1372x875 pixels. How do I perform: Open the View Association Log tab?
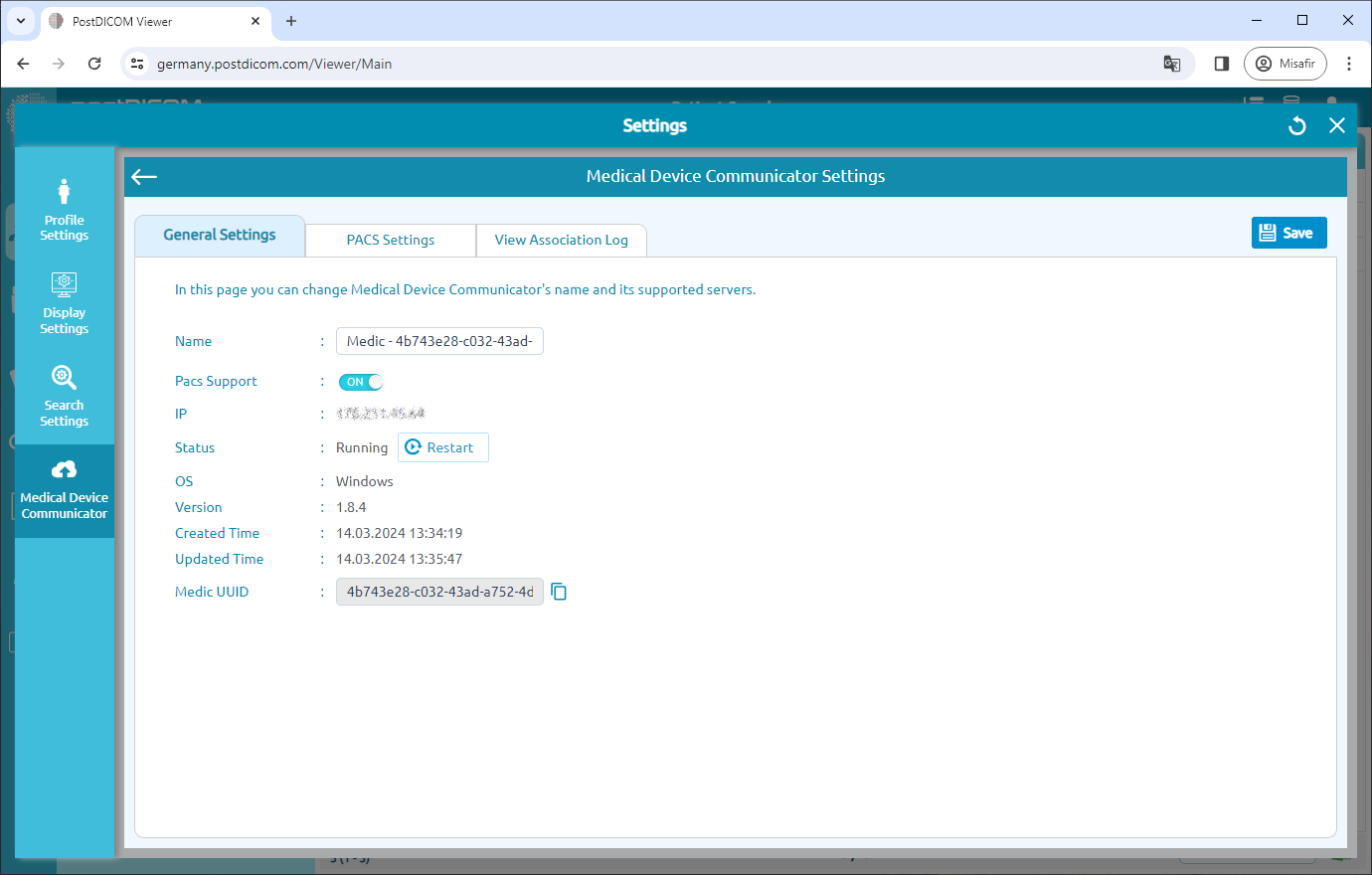click(x=561, y=240)
